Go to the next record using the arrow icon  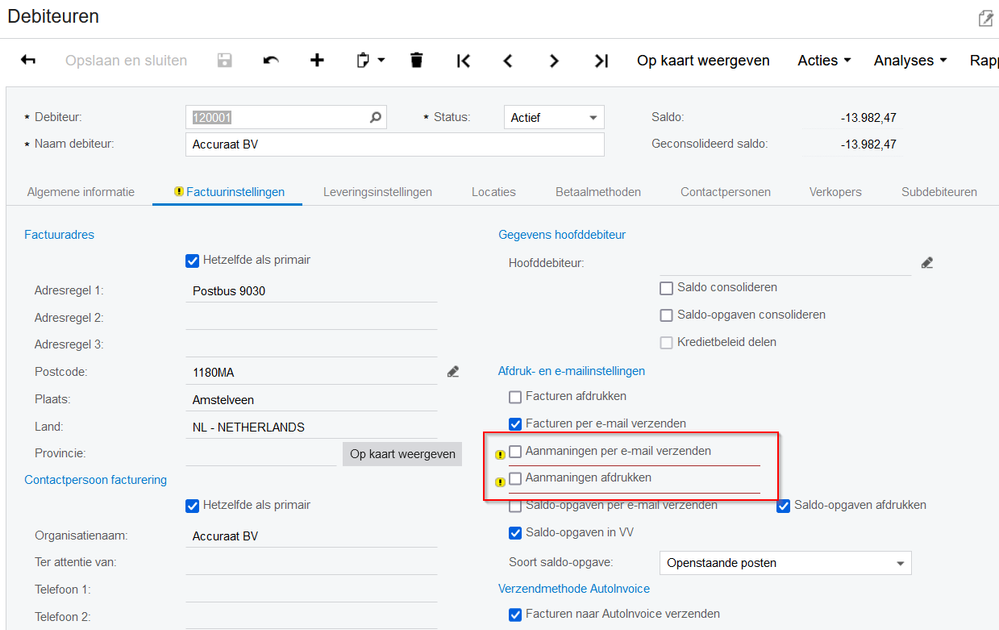click(x=554, y=60)
